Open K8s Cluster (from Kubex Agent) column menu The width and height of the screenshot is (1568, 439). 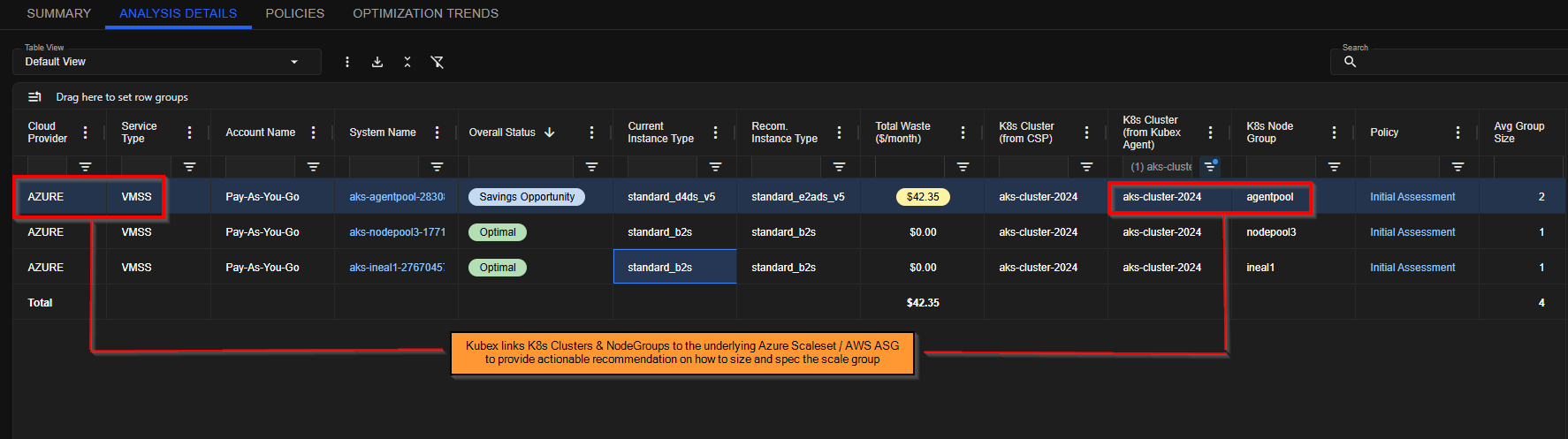(x=1210, y=132)
